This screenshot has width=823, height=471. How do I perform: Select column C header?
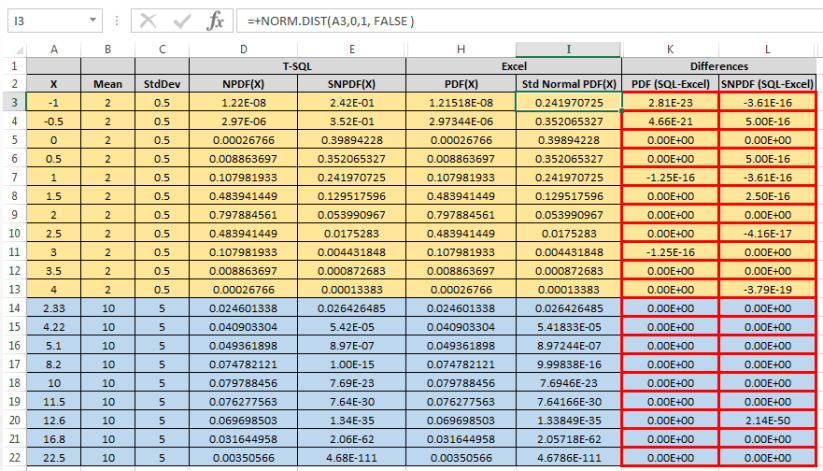point(162,49)
